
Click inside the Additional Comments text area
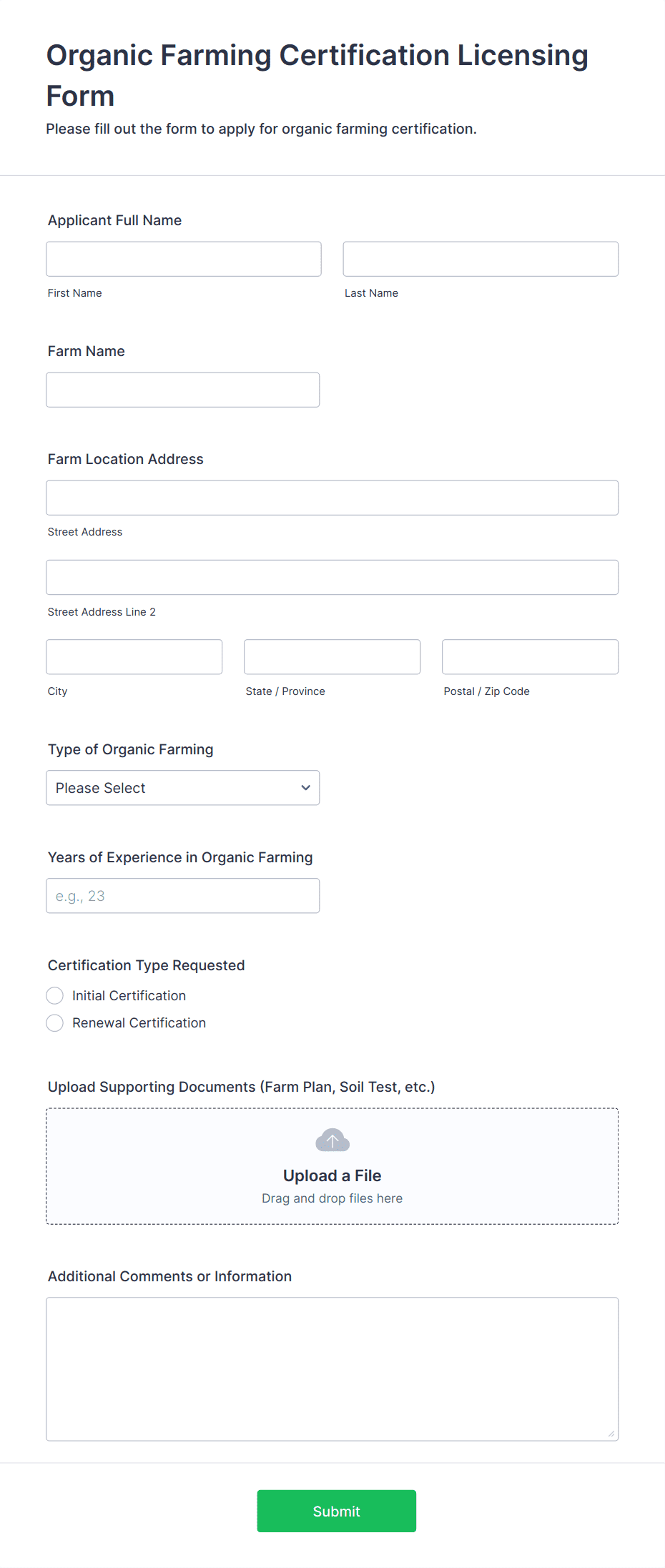tap(332, 1369)
